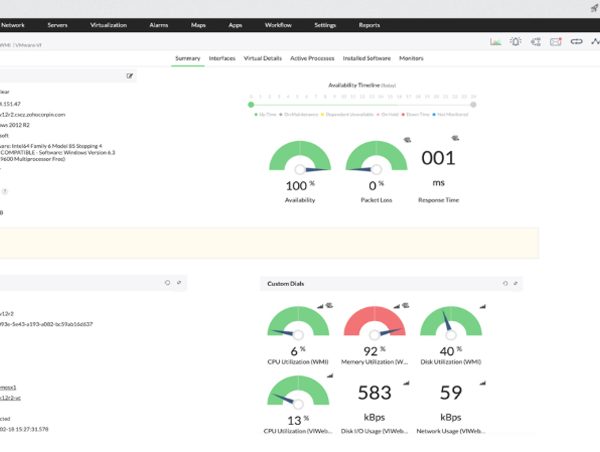Open the Servers menu
600x452 pixels.
(x=57, y=25)
